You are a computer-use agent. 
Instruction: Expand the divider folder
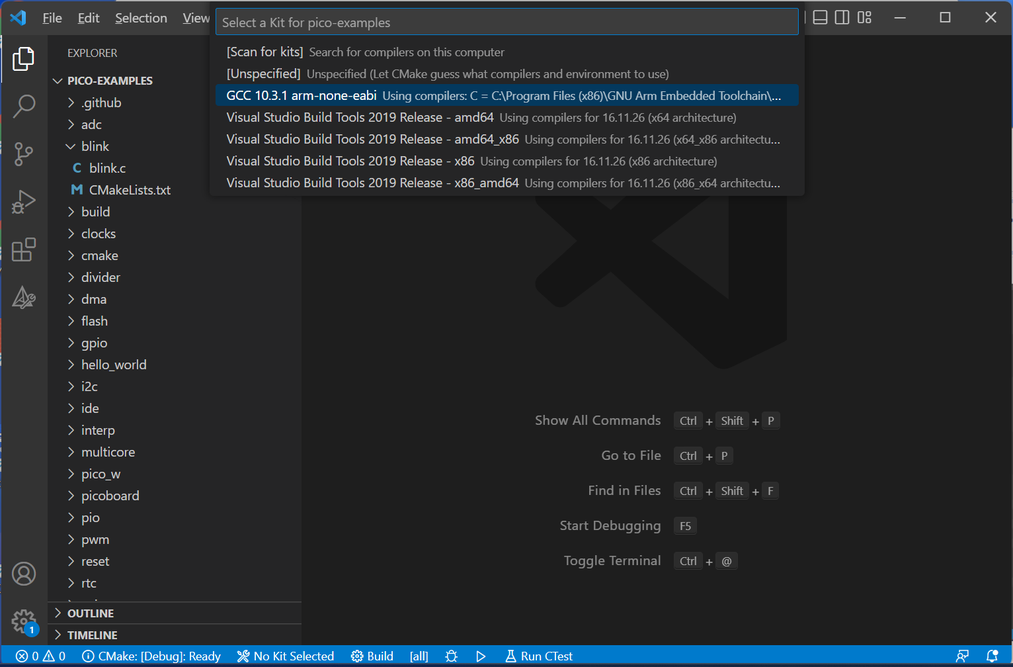(174, 277)
